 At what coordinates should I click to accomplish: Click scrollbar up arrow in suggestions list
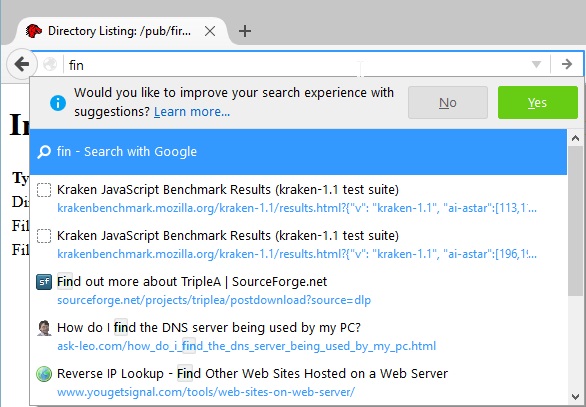point(575,138)
